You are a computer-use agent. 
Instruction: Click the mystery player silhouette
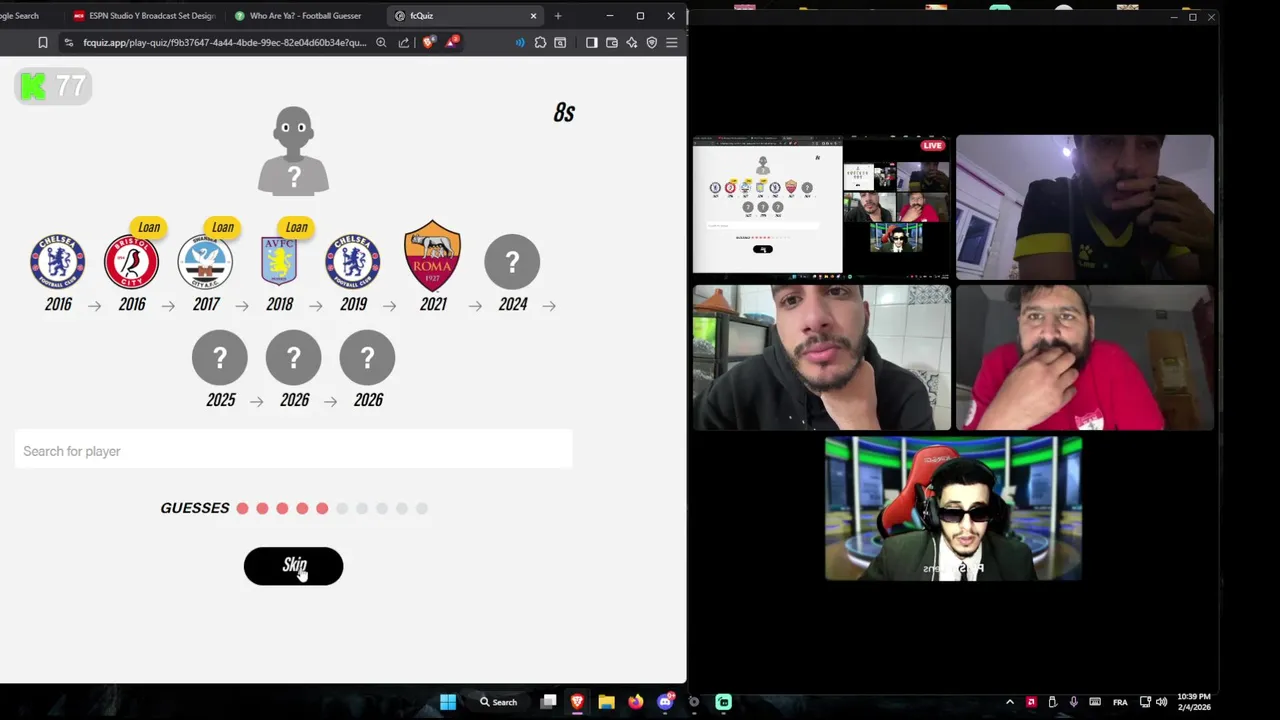[x=293, y=151]
